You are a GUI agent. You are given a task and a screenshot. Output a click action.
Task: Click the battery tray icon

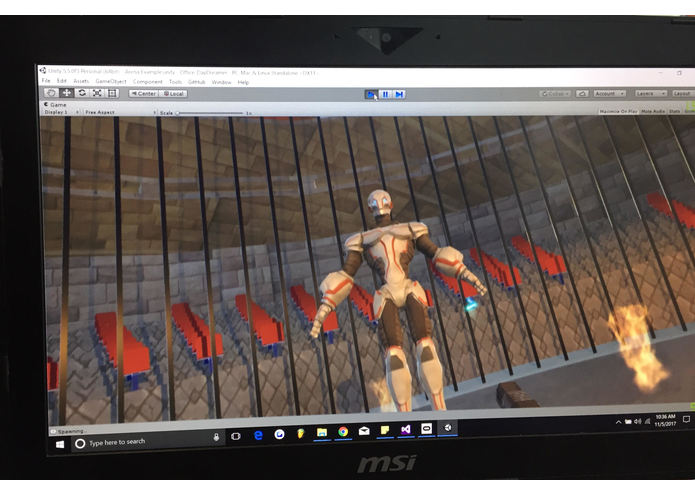point(628,422)
